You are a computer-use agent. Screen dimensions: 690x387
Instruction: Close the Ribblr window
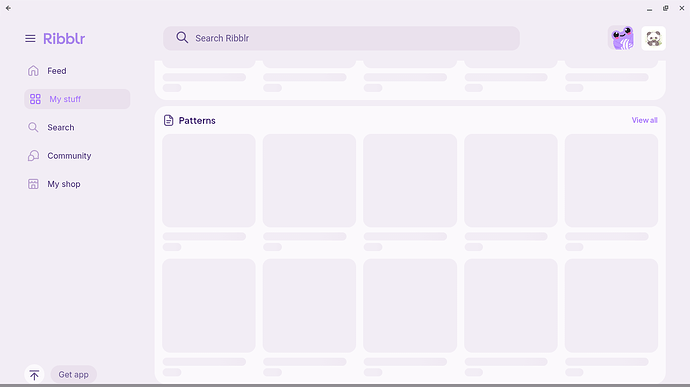point(682,8)
